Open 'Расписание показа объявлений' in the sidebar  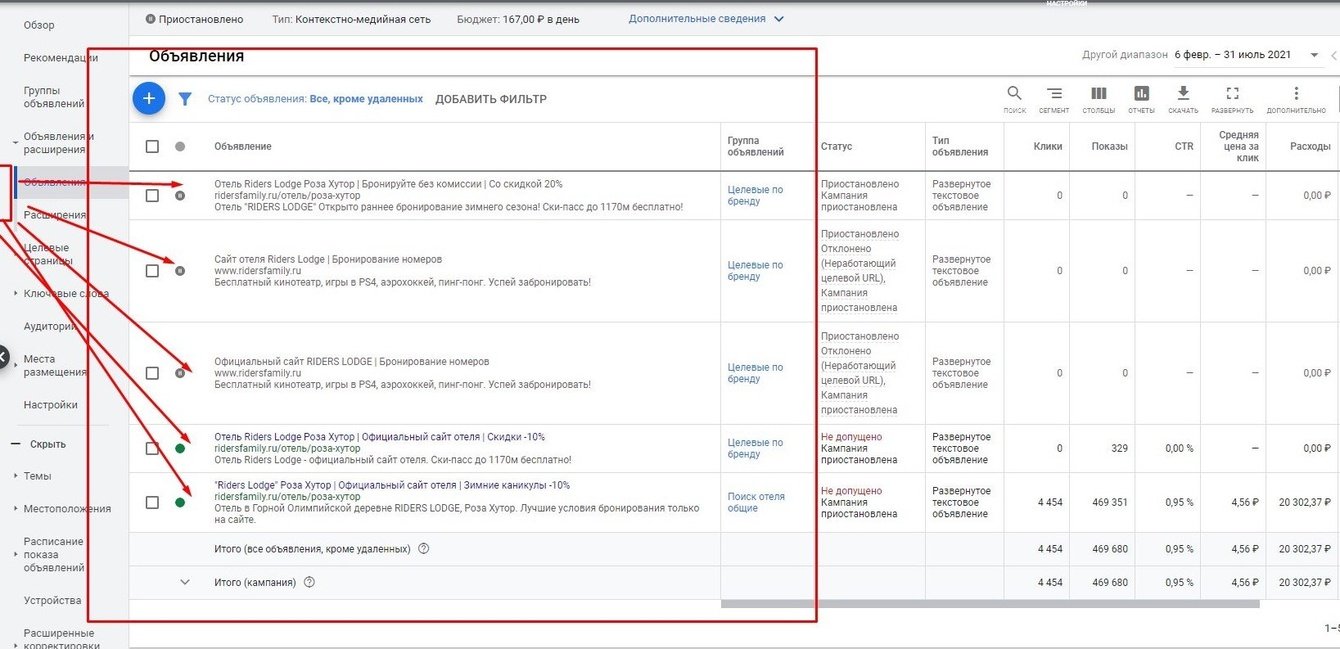[54, 554]
